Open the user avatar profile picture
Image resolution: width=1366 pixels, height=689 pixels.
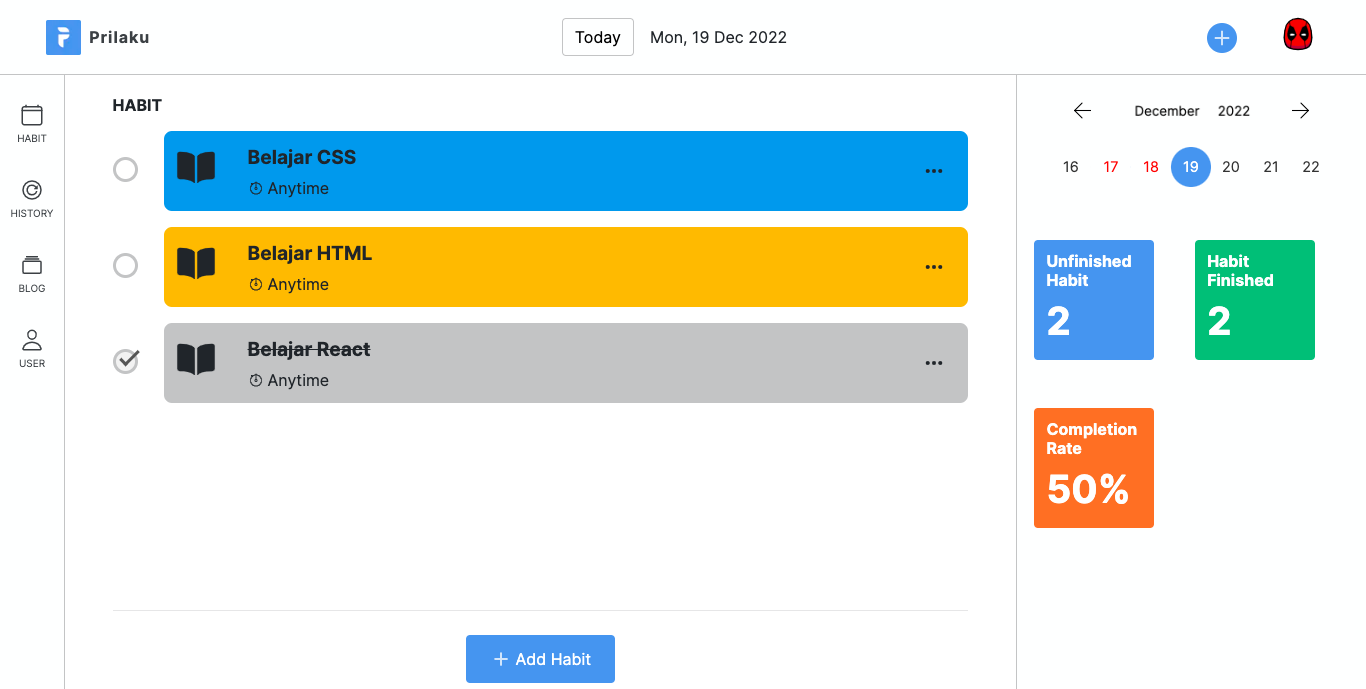click(1298, 36)
